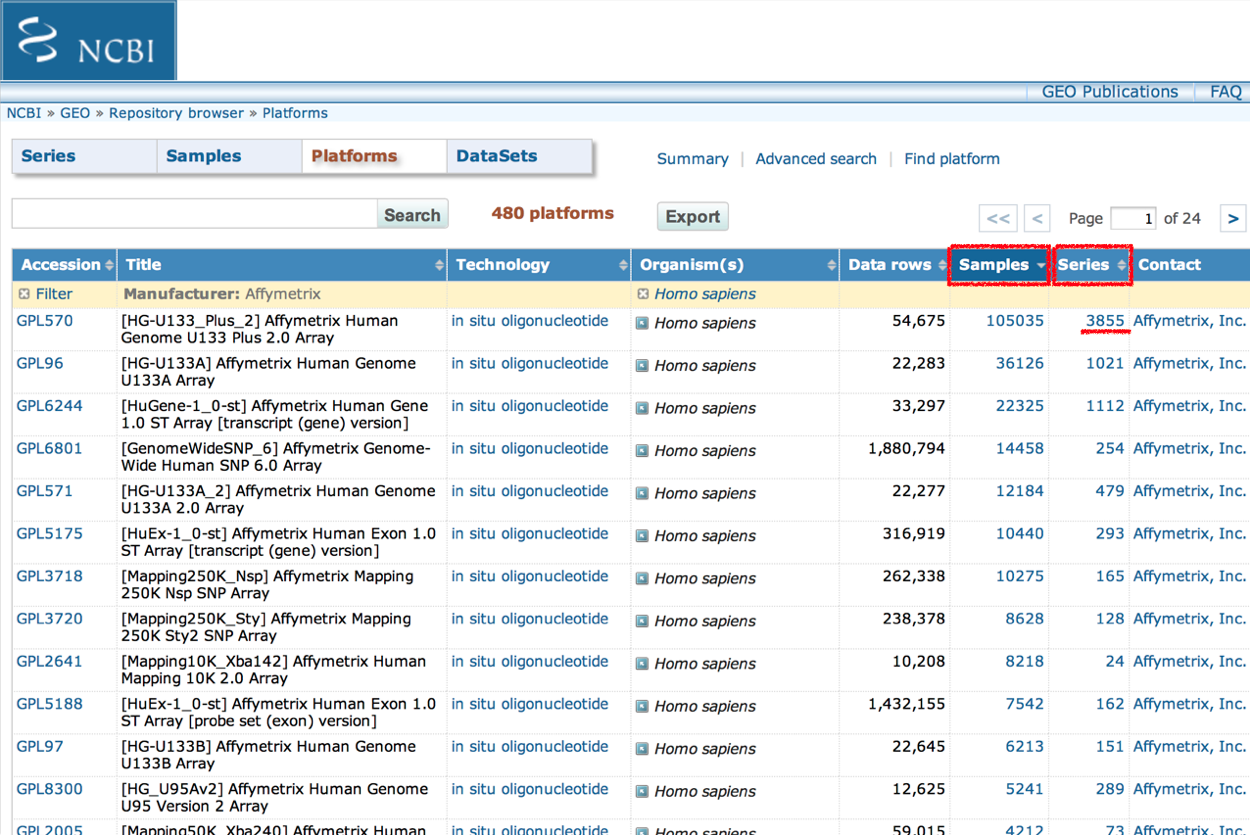Open Repository browser breadcrumb
1250x835 pixels.
[176, 113]
